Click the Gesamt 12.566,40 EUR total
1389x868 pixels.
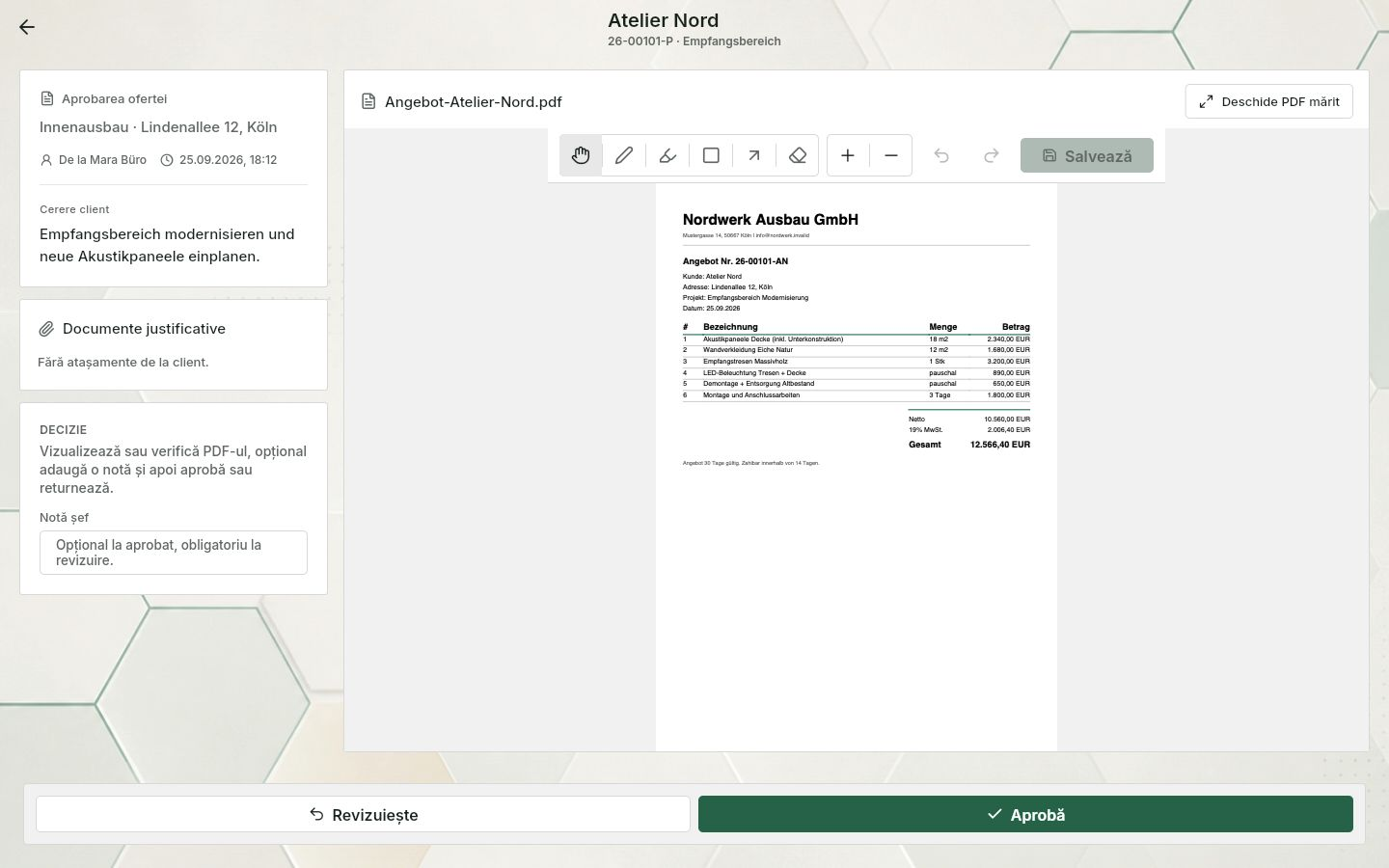click(969, 445)
